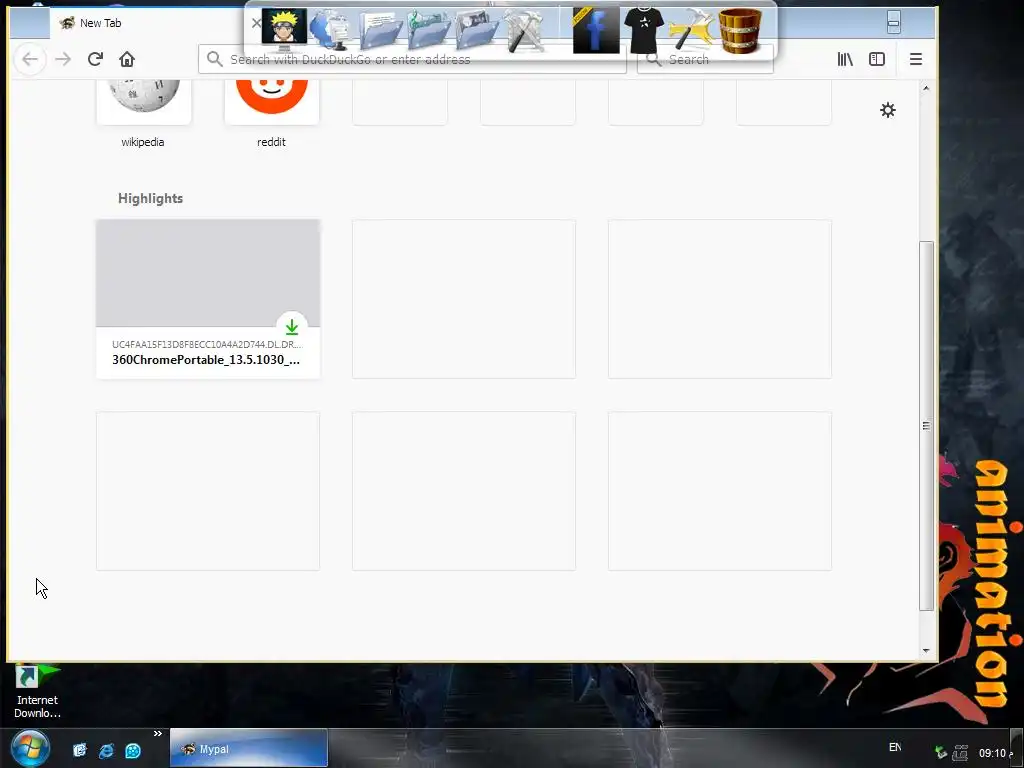Image resolution: width=1024 pixels, height=768 pixels.
Task: Open the globe network computer dock icon
Action: point(331,30)
